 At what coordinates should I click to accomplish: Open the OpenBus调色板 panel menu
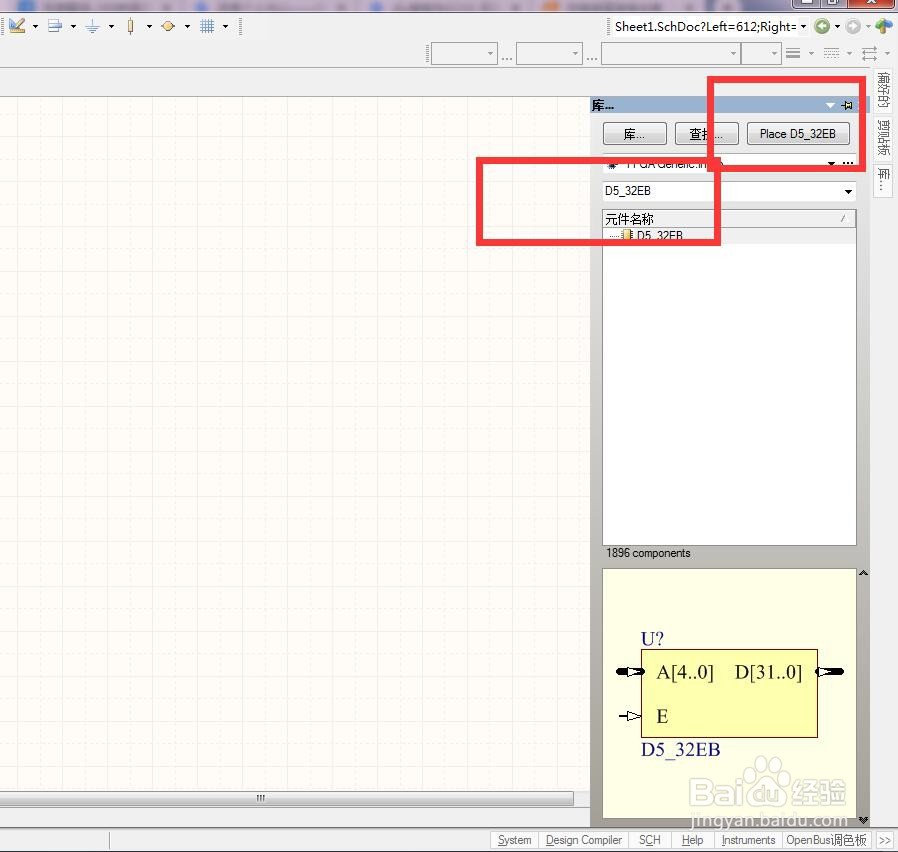(826, 840)
